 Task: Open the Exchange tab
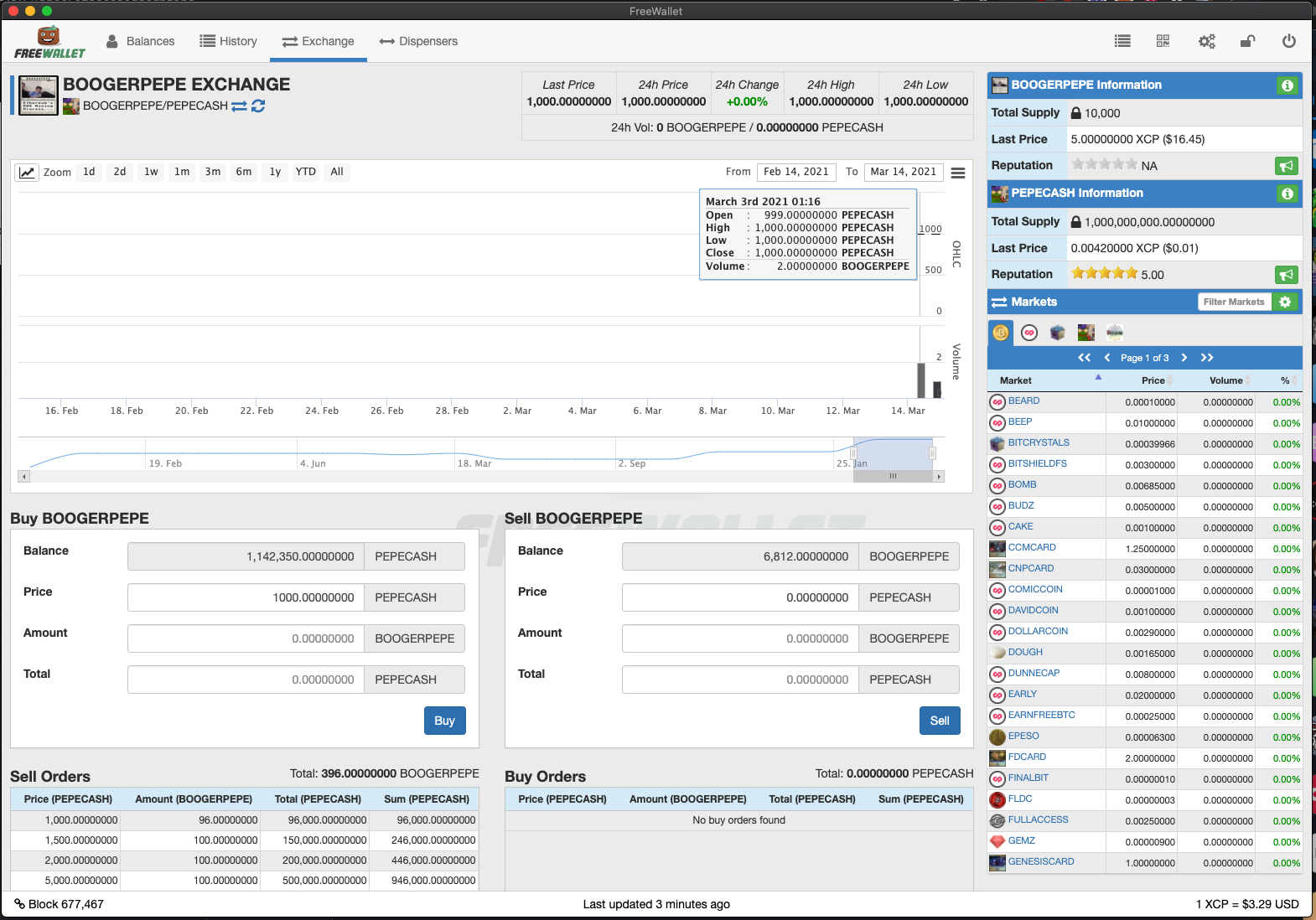[319, 41]
